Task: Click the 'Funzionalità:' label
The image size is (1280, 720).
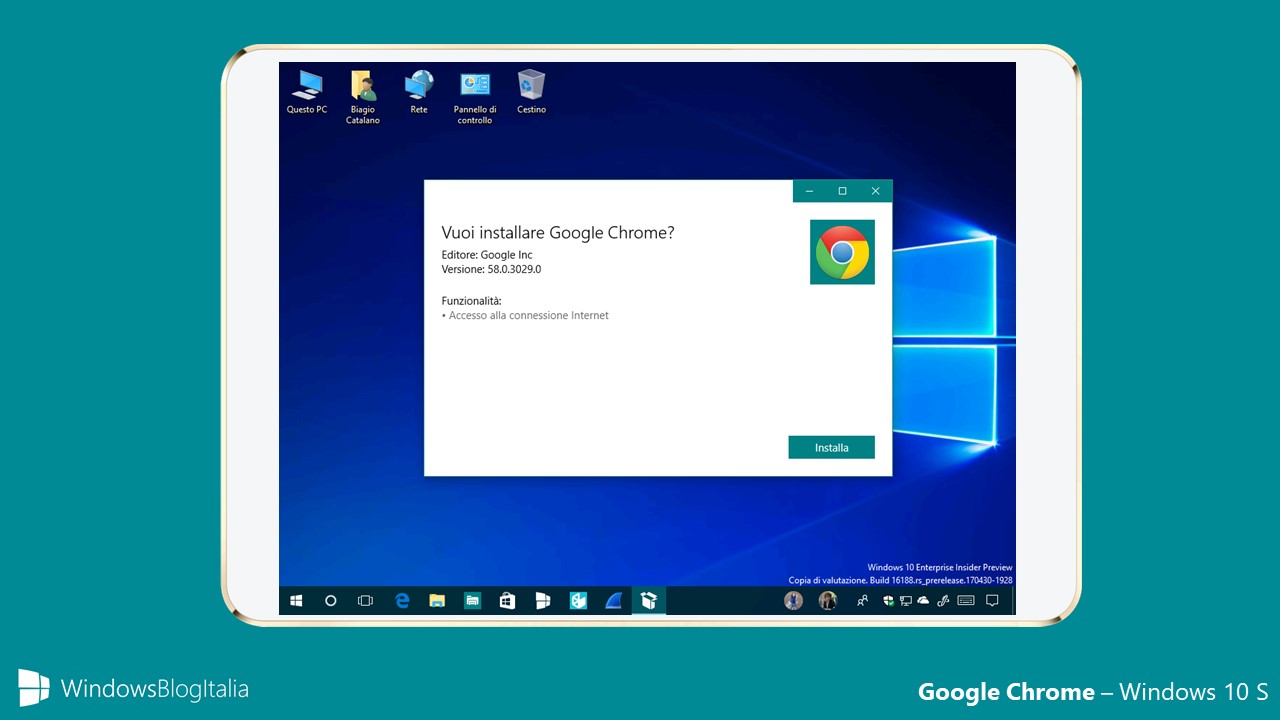Action: coord(471,300)
